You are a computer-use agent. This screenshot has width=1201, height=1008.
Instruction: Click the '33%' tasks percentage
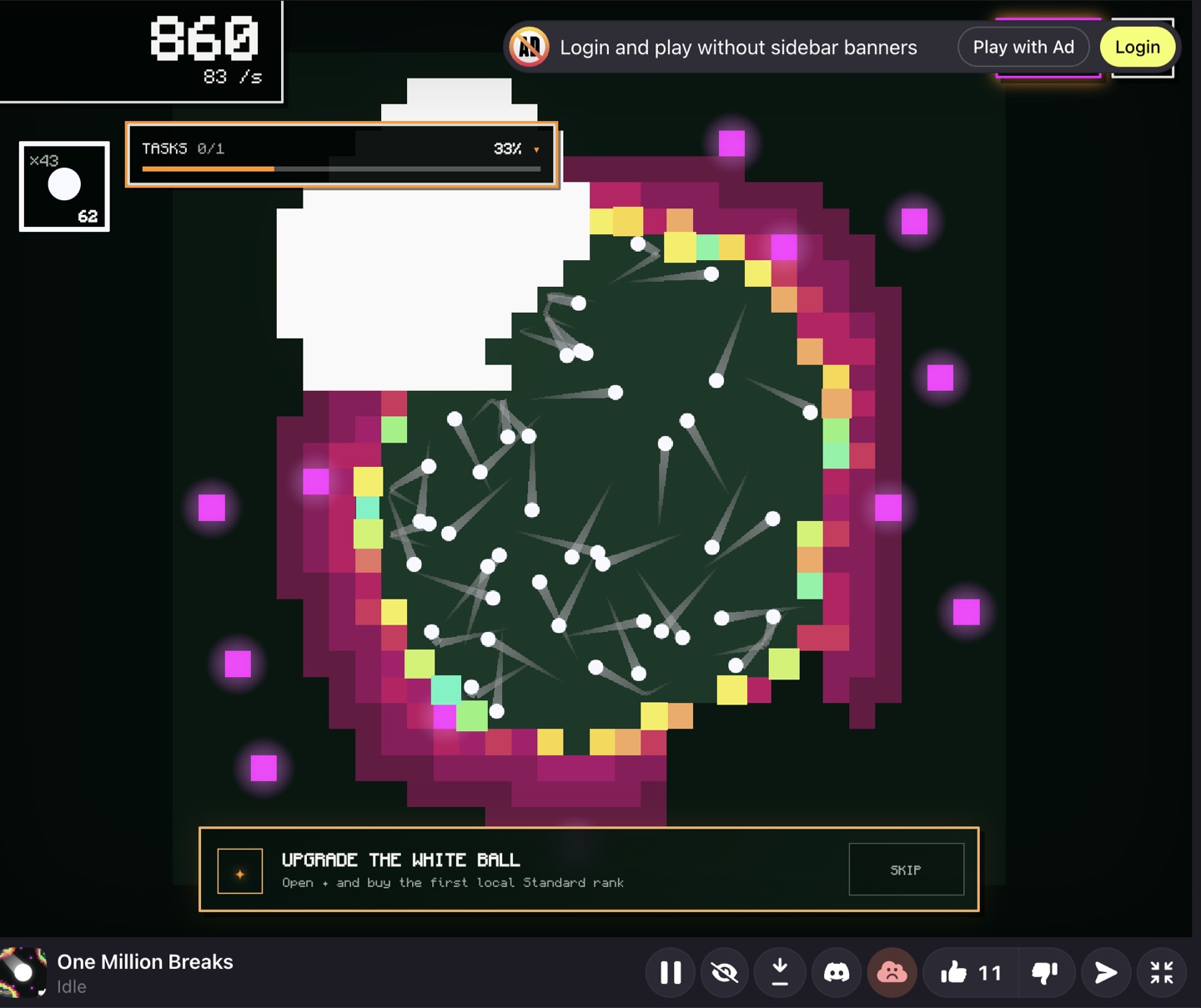pyautogui.click(x=507, y=148)
